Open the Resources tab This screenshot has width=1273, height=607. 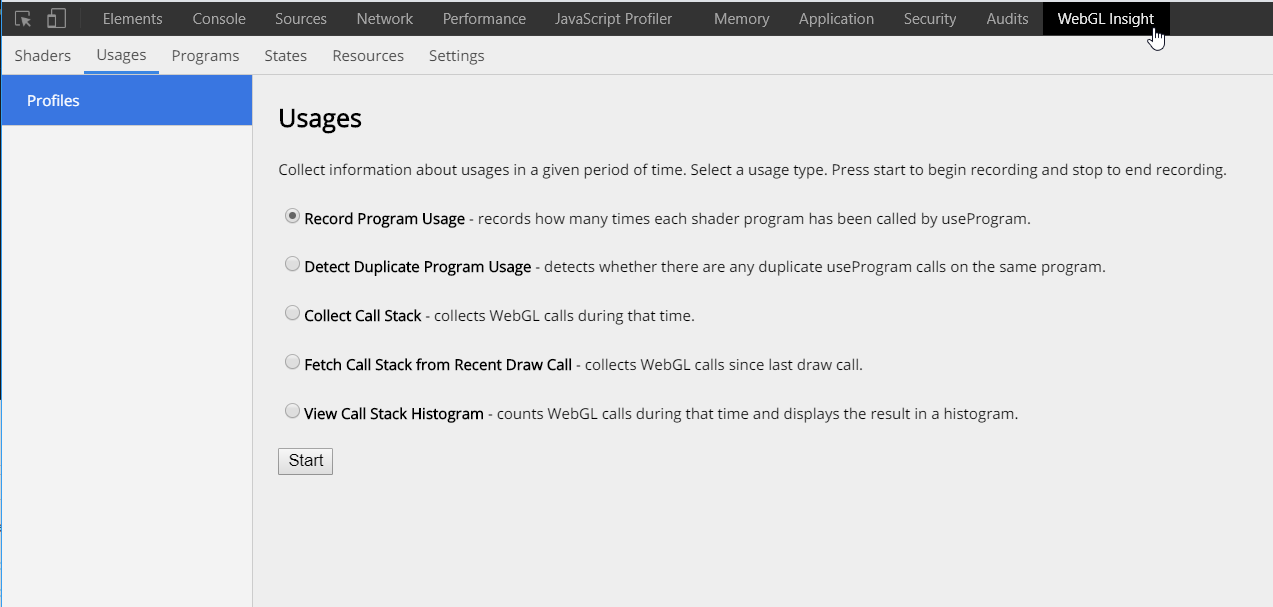(x=368, y=56)
